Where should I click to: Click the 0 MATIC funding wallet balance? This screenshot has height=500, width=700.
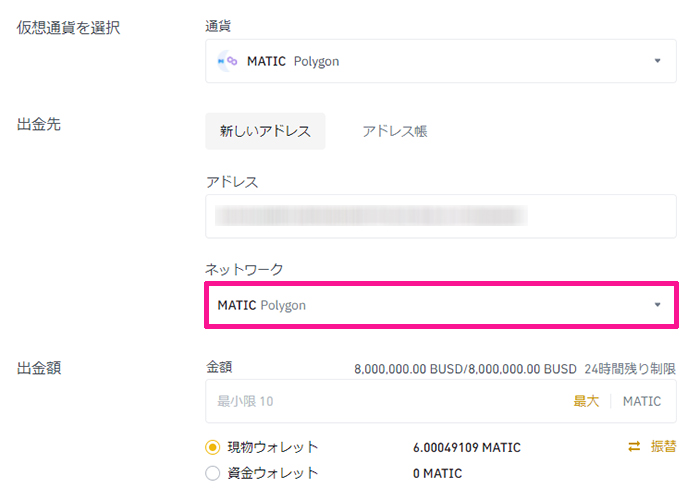click(x=437, y=473)
